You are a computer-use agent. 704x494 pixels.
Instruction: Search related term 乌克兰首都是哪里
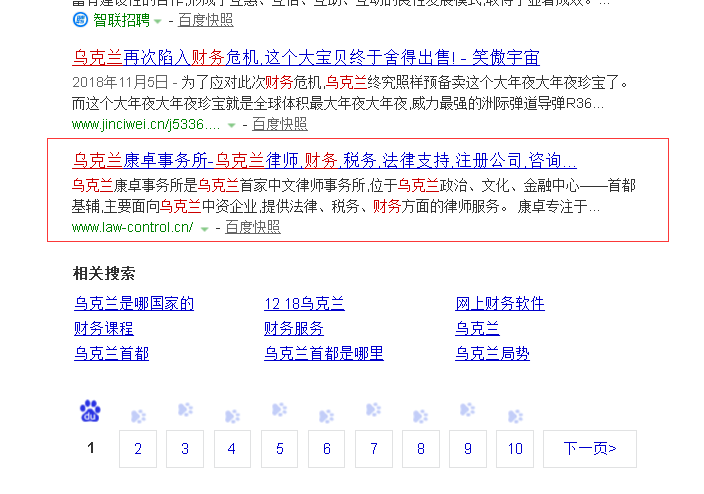324,354
